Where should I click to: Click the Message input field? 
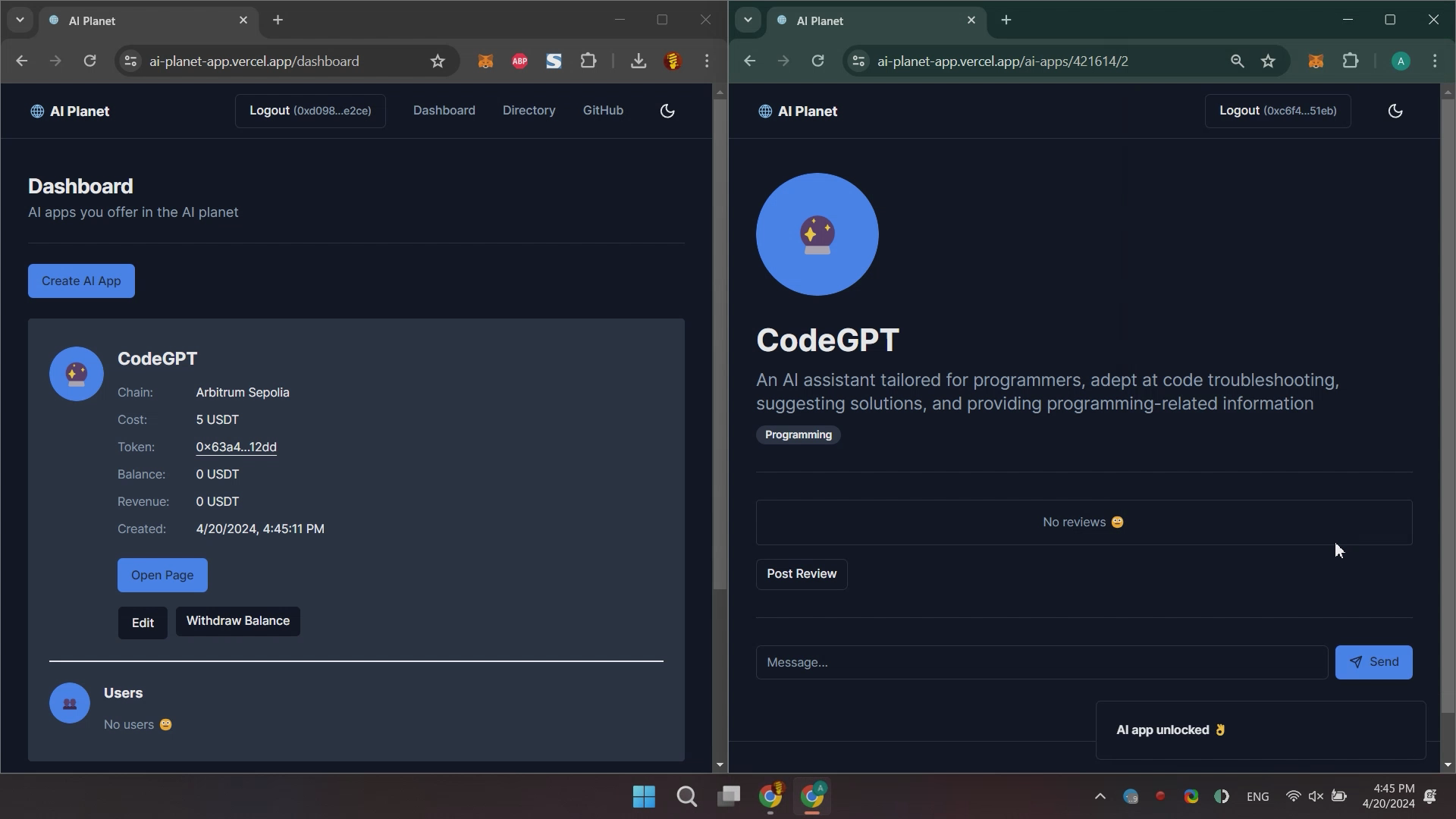pos(1042,663)
